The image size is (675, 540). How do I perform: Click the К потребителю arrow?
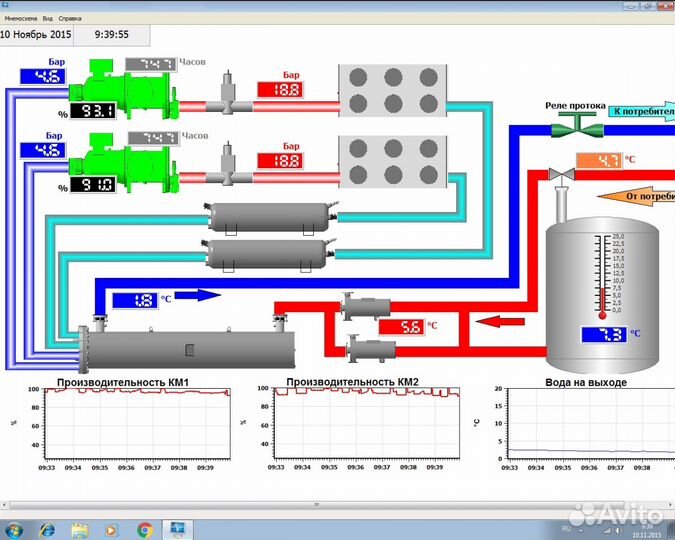coord(638,112)
